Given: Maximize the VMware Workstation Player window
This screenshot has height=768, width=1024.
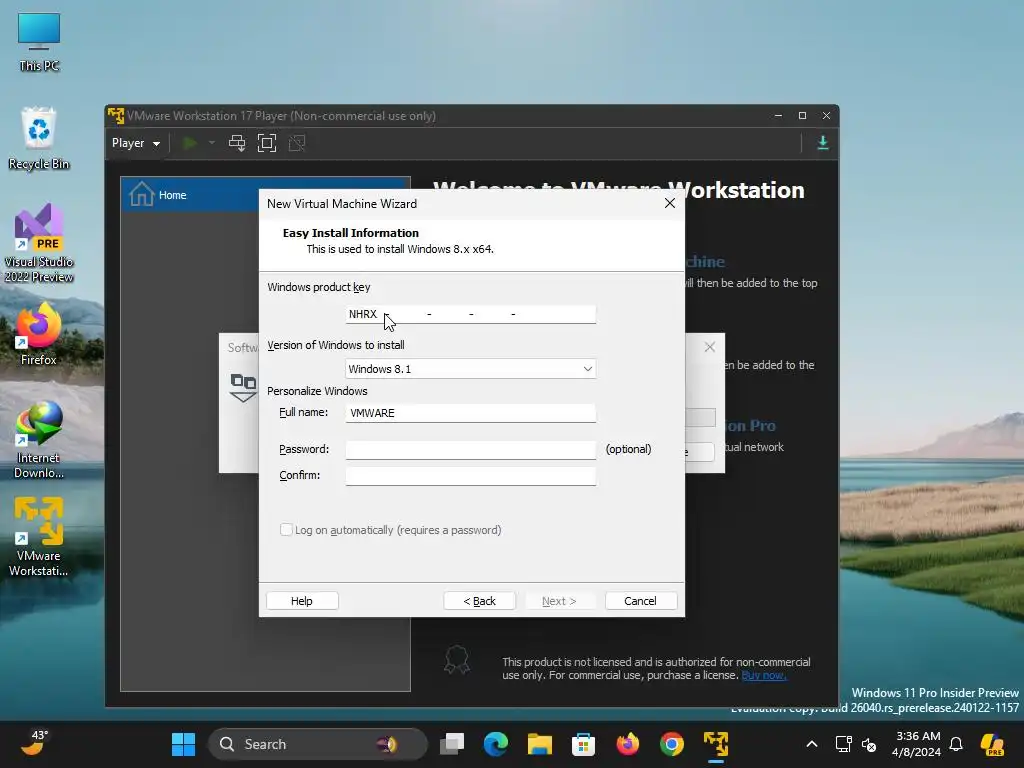Looking at the screenshot, I should (802, 116).
